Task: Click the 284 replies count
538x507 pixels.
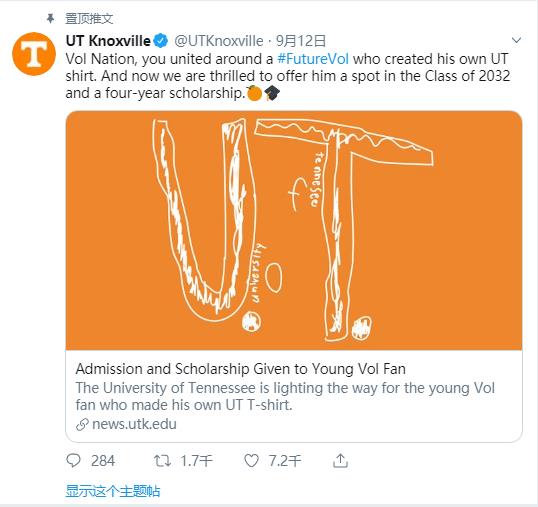Action: click(103, 461)
